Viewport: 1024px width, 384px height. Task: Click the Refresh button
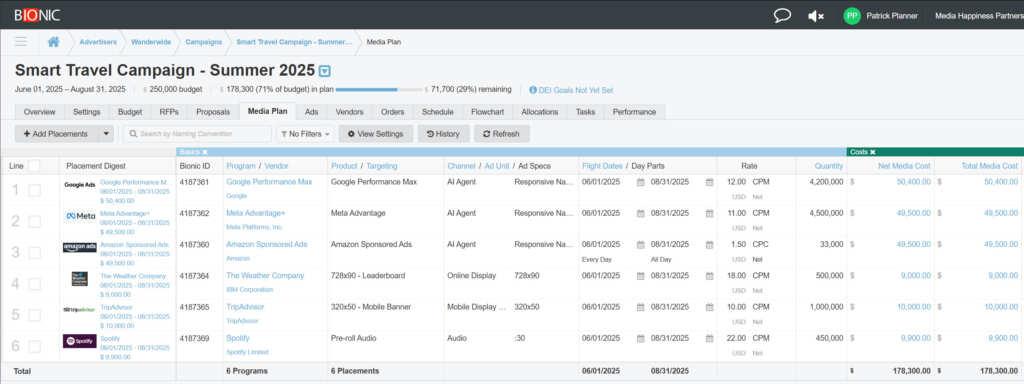(x=502, y=134)
